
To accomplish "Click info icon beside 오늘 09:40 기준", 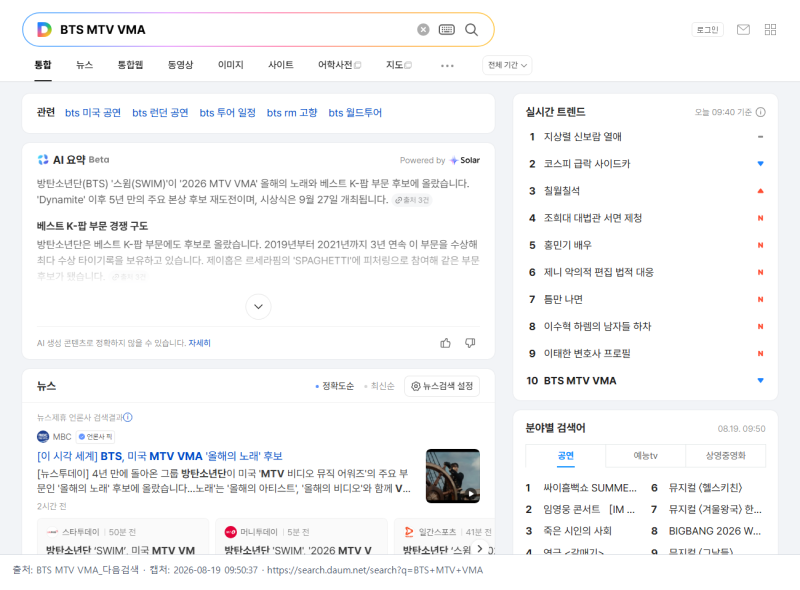I will point(761,112).
